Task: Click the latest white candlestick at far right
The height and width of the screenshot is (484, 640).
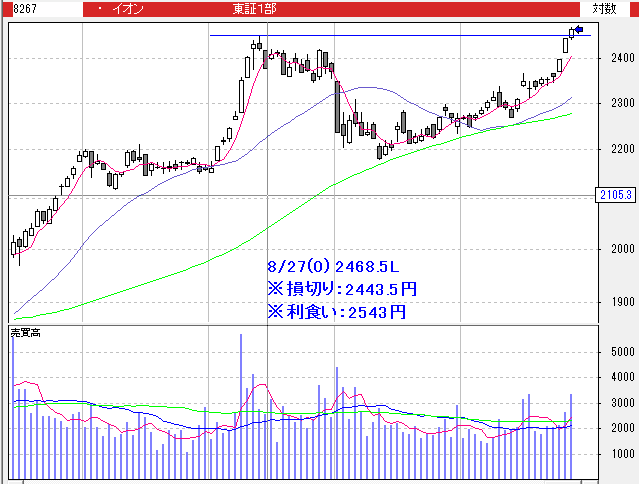Action: click(x=572, y=33)
